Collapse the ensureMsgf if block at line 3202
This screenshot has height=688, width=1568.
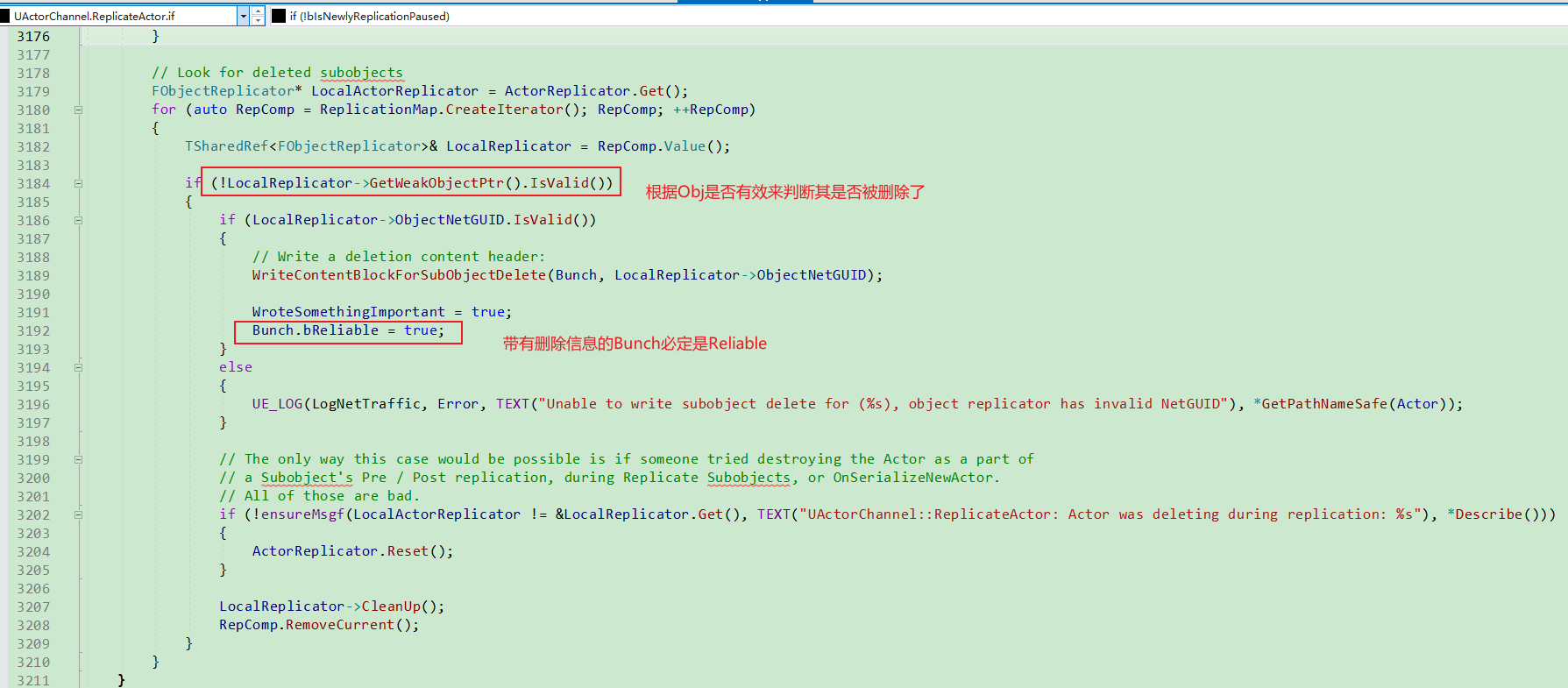click(78, 515)
